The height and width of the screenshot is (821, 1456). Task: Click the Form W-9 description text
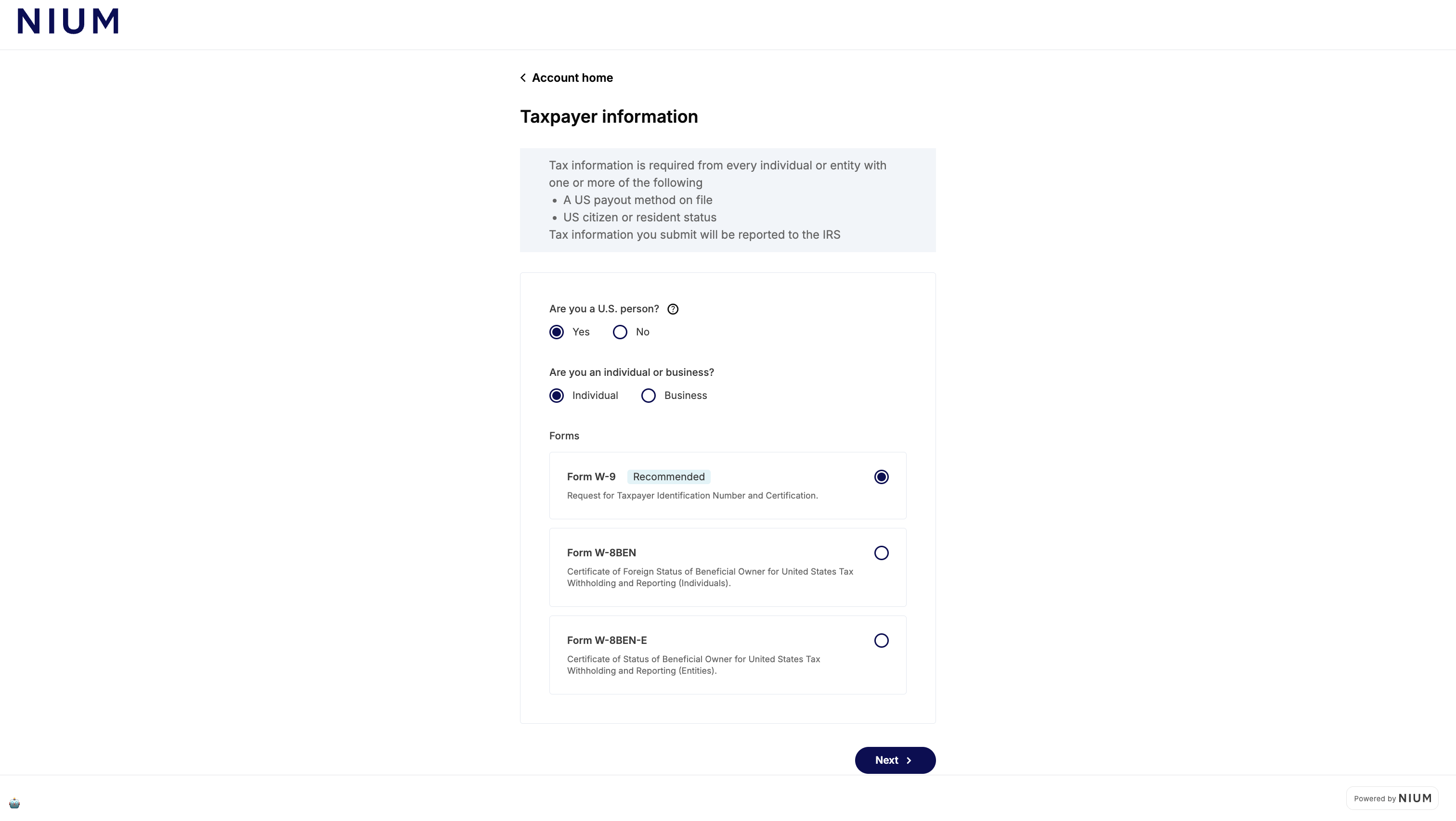(692, 496)
